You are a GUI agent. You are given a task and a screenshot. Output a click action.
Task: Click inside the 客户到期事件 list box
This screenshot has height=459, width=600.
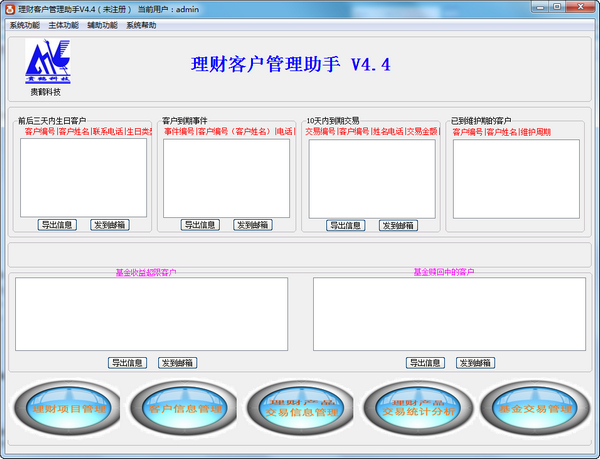point(227,178)
